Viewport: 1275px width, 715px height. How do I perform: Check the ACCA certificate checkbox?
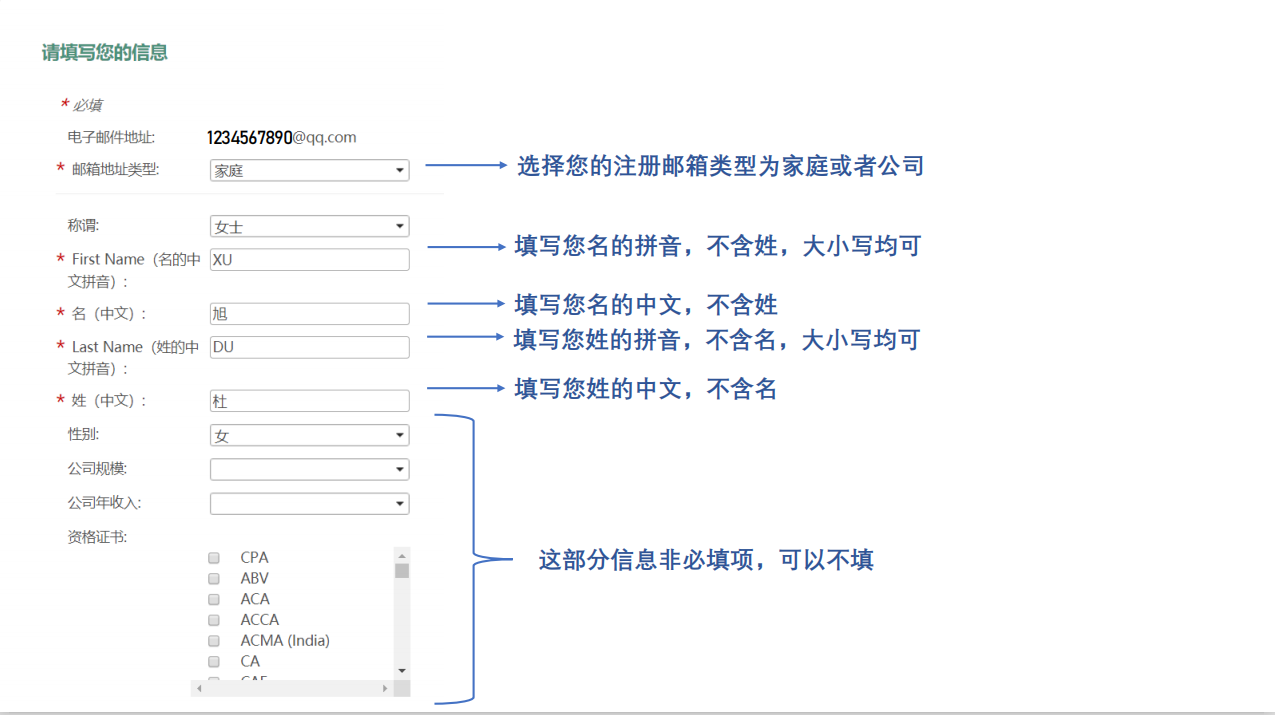213,620
